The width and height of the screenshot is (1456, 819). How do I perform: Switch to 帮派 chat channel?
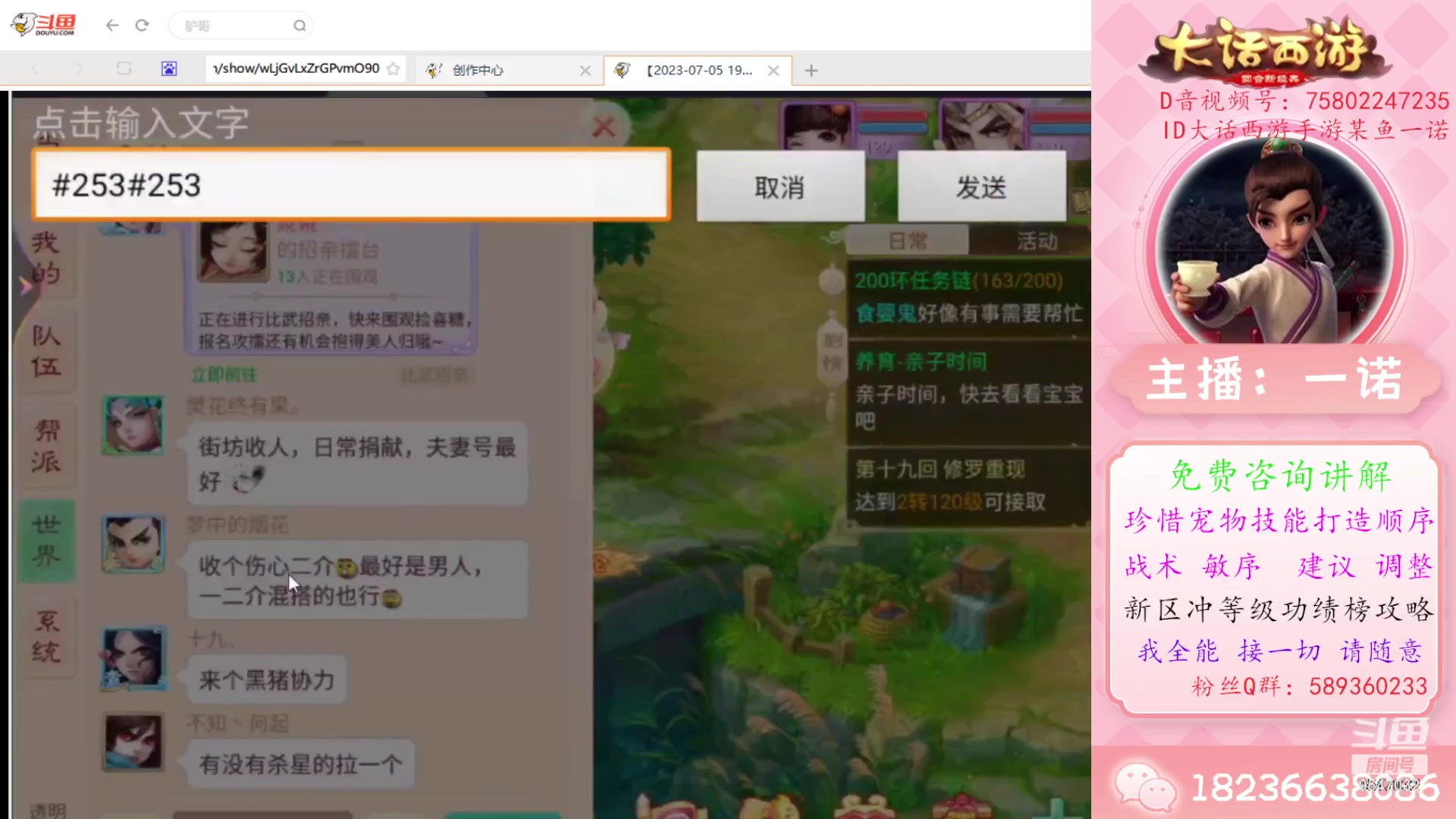[x=45, y=446]
